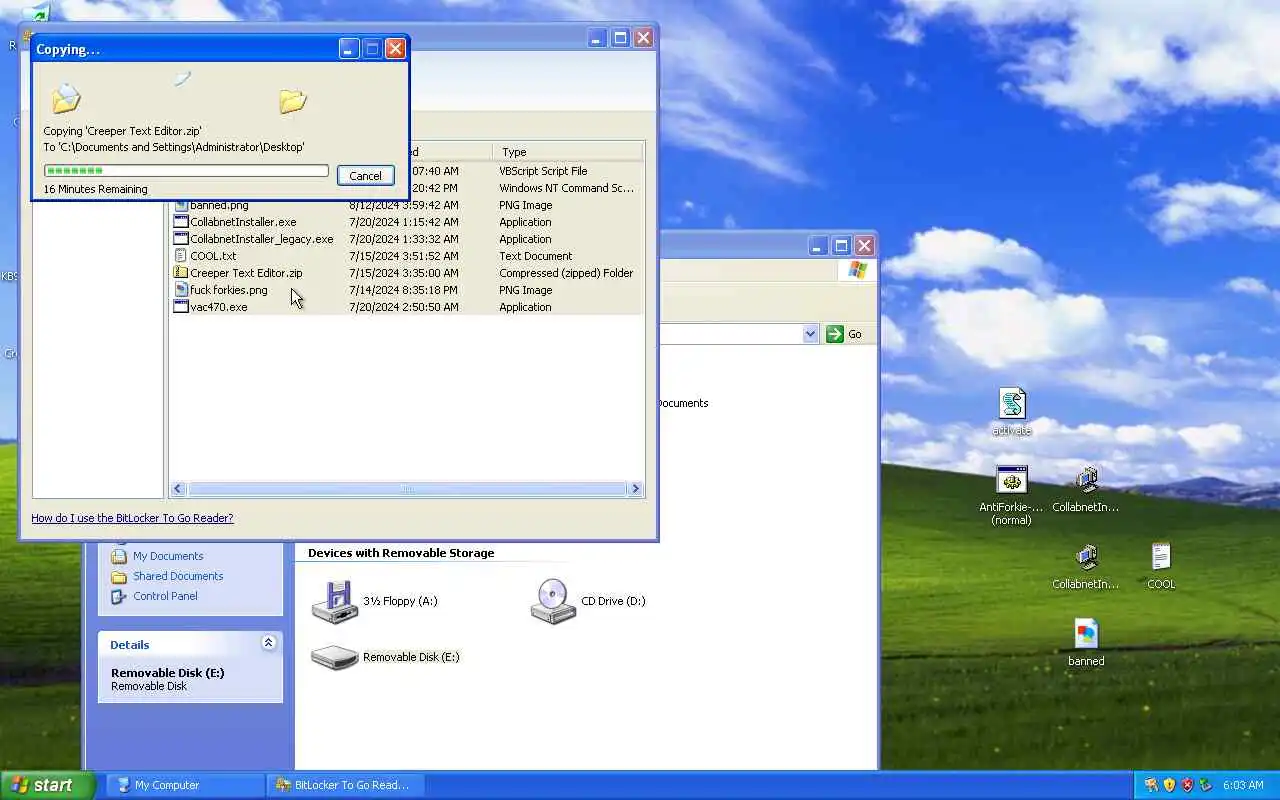Click the Go button in My Computer
Viewport: 1280px width, 800px height.
point(844,334)
